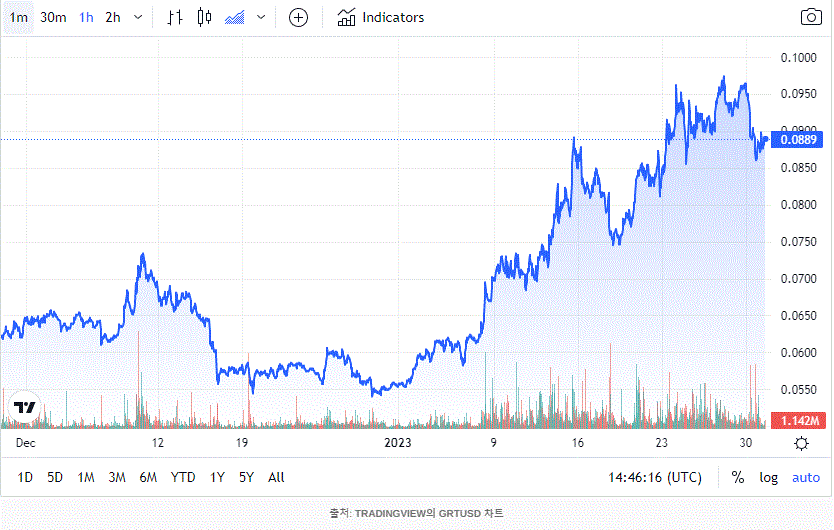Click the TRADINGVIEW GRTUSD source caption
The image size is (834, 530).
point(416,514)
